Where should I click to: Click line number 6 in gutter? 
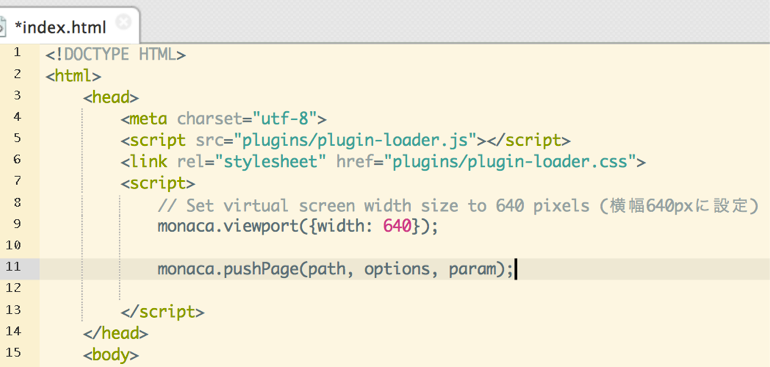pos(17,160)
